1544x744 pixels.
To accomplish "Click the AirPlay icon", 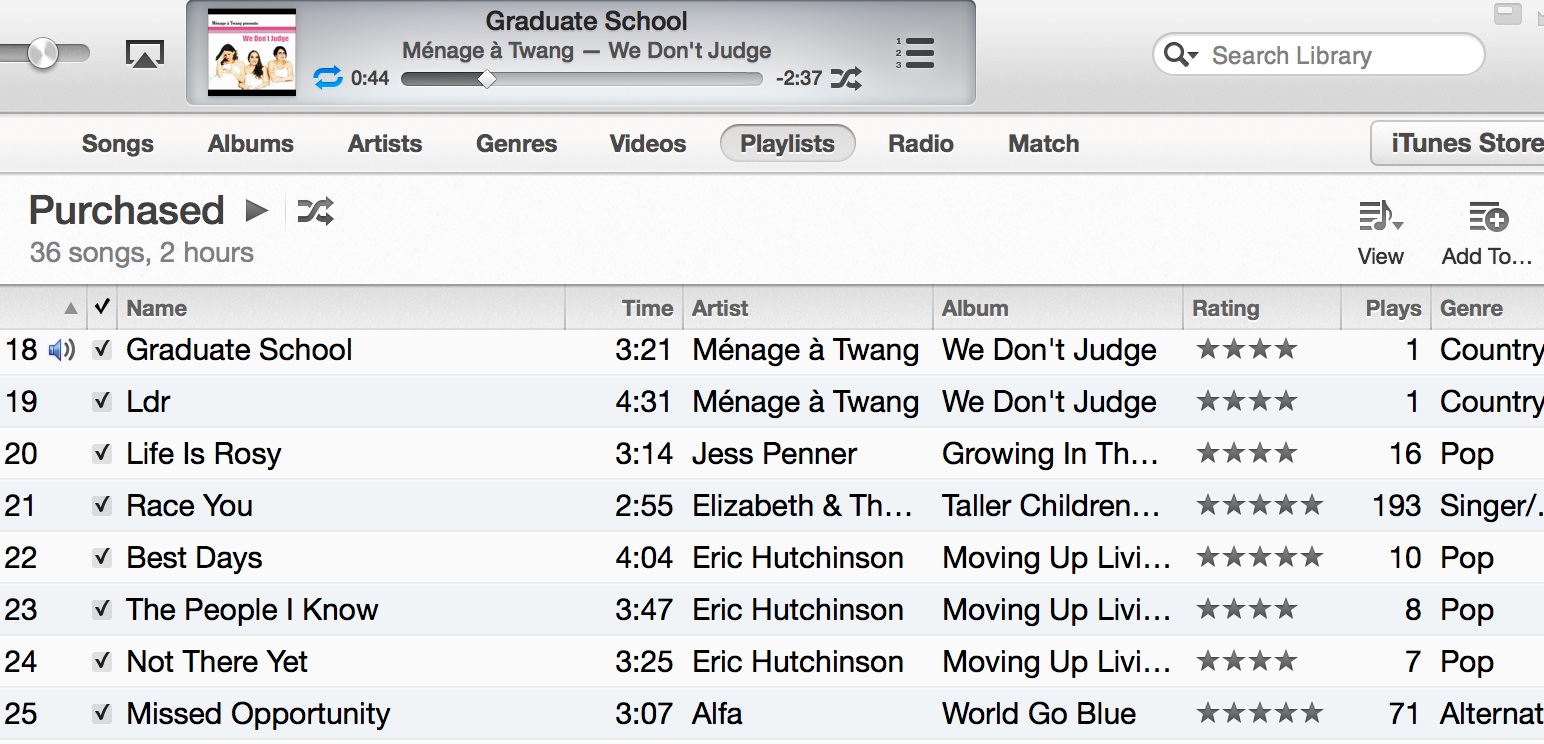I will click(x=145, y=54).
